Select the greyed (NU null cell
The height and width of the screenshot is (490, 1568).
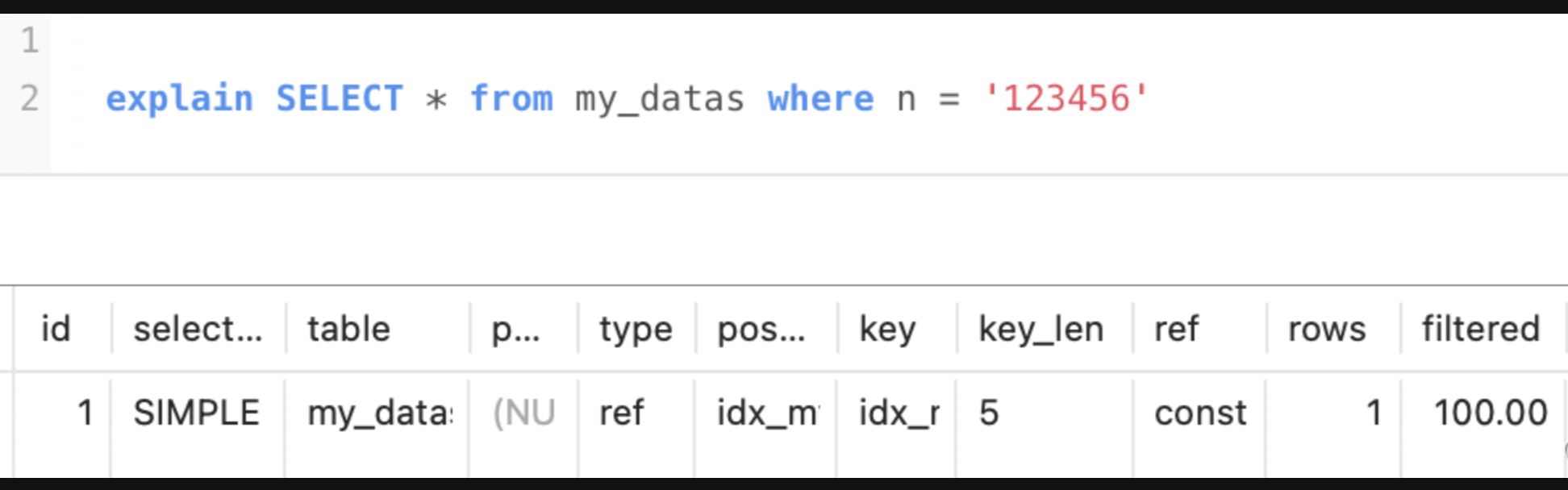tap(523, 413)
